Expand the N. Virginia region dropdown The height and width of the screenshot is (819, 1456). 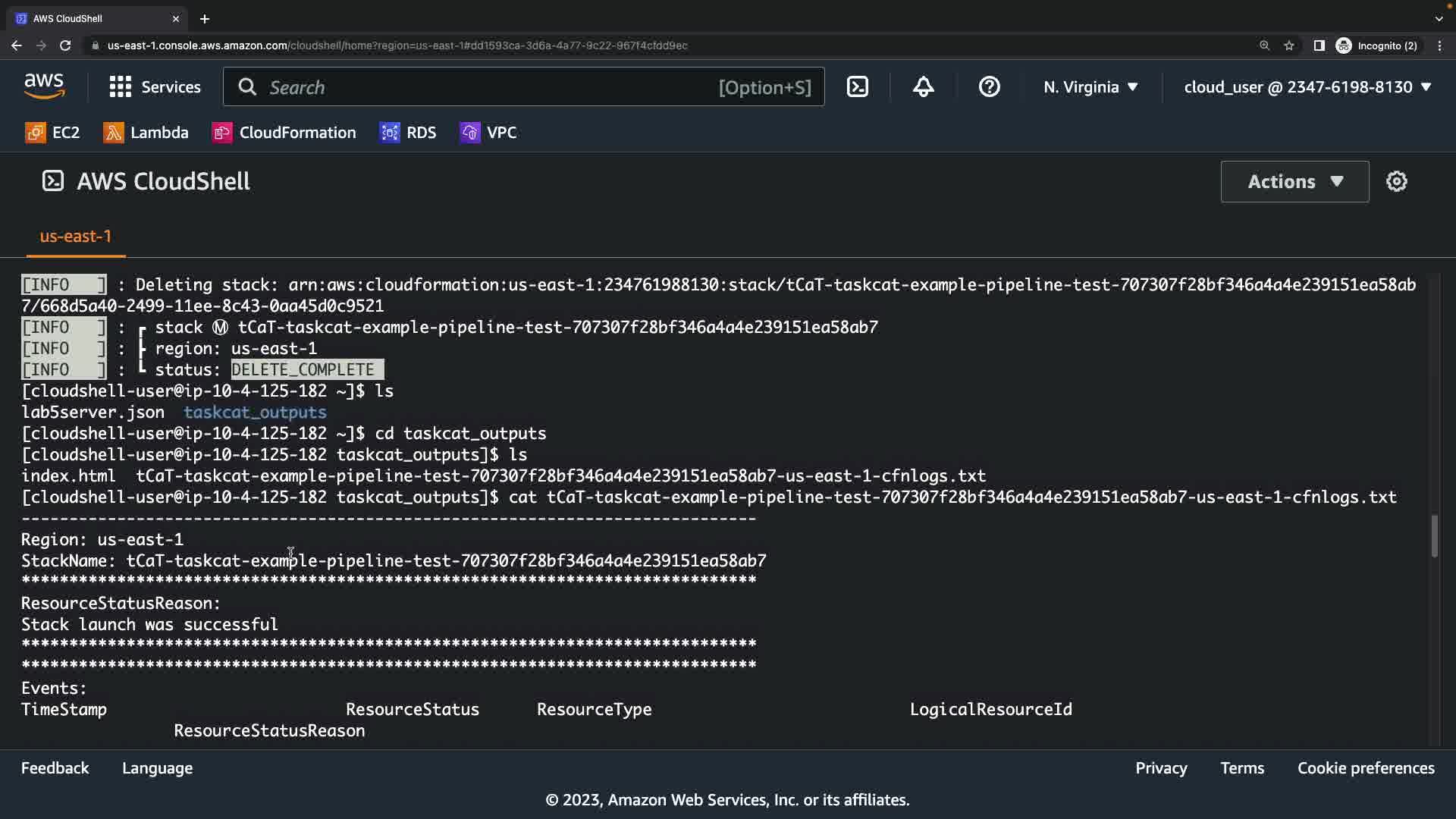(1090, 87)
